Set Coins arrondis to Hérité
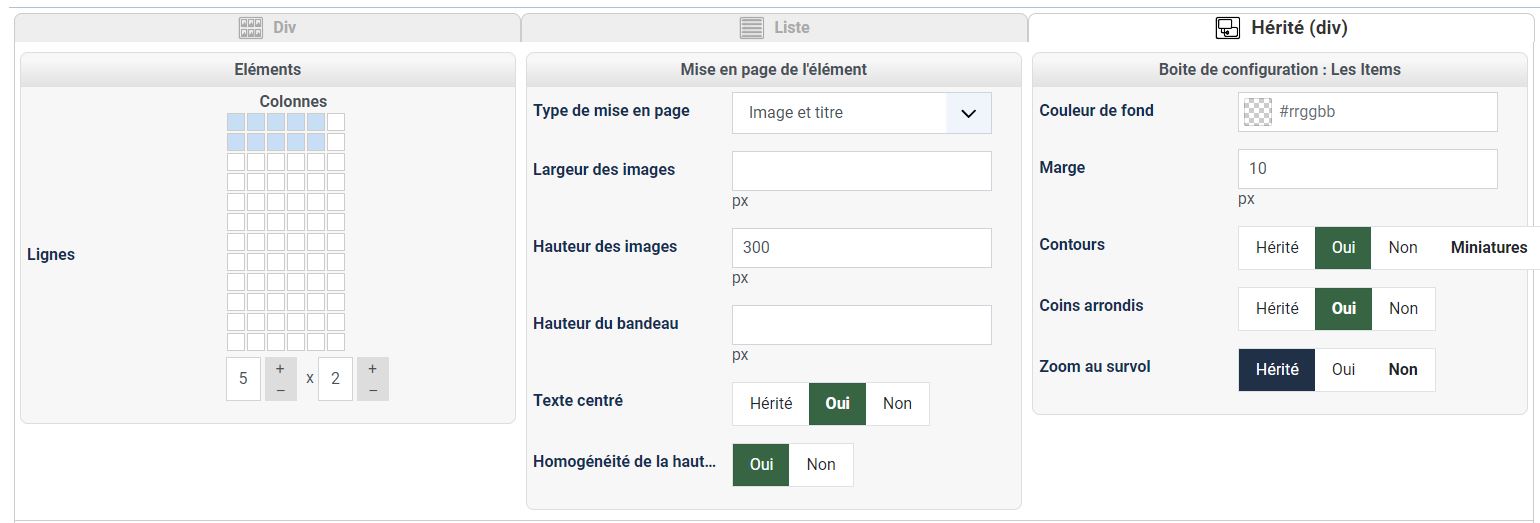The width and height of the screenshot is (1540, 523). [1276, 309]
